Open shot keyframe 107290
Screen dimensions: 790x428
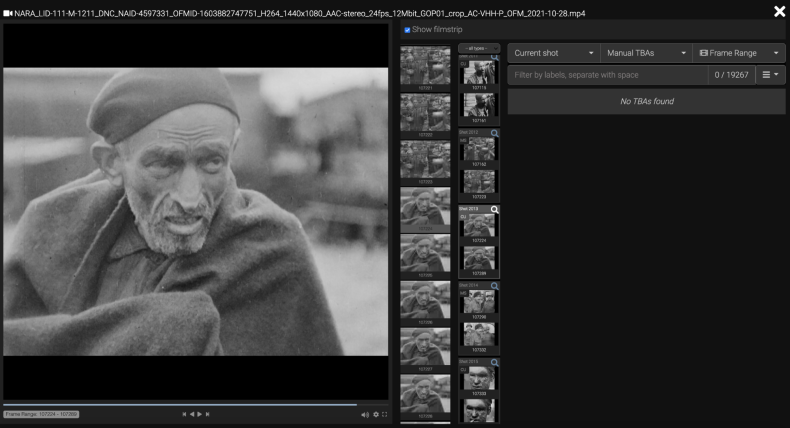pyautogui.click(x=479, y=302)
